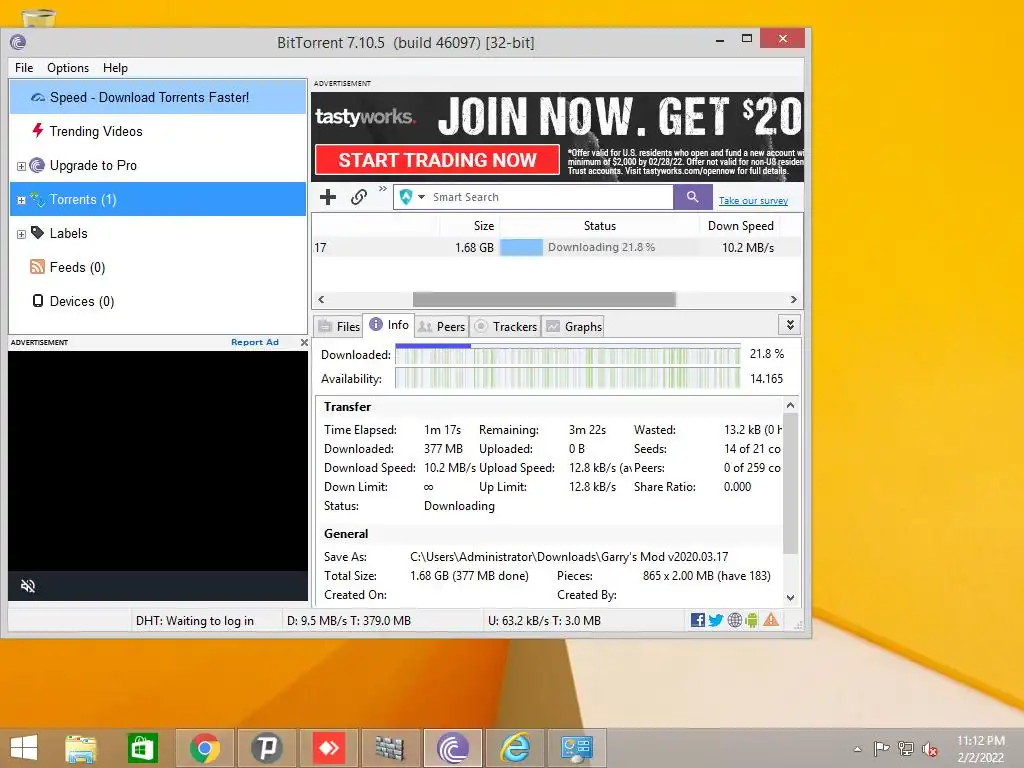Switch to the Peers tab
Image resolution: width=1024 pixels, height=768 pixels.
[x=441, y=327]
